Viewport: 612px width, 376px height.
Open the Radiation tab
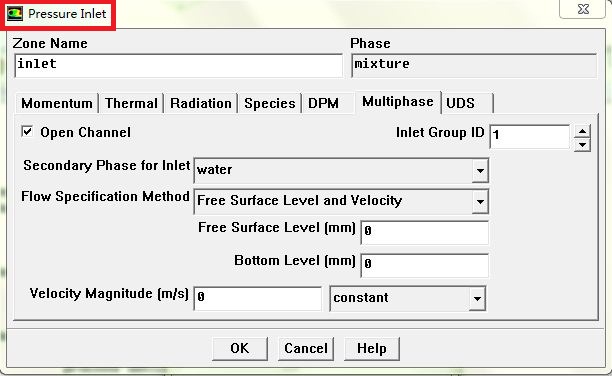[x=201, y=103]
